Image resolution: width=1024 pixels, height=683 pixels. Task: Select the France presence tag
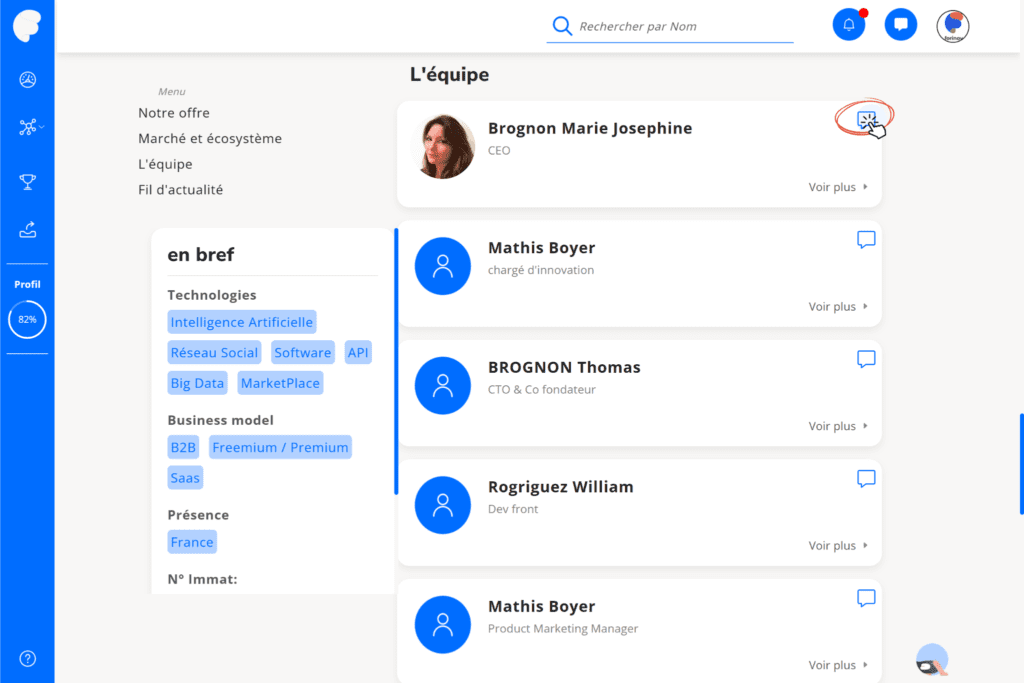click(x=192, y=542)
